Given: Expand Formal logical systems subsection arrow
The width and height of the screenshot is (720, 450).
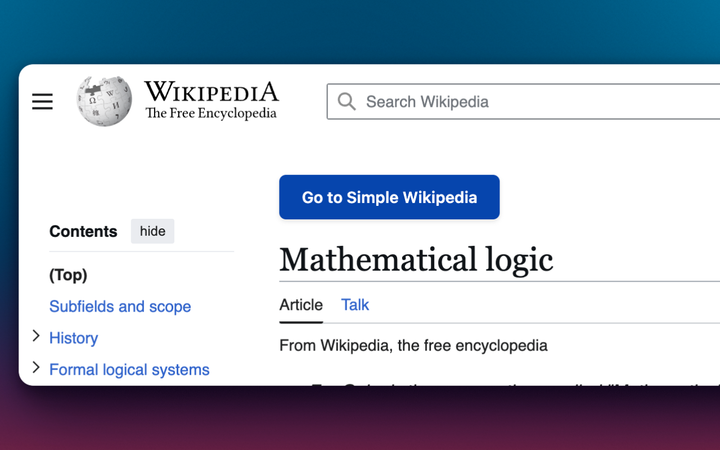Looking at the screenshot, I should click(x=36, y=368).
